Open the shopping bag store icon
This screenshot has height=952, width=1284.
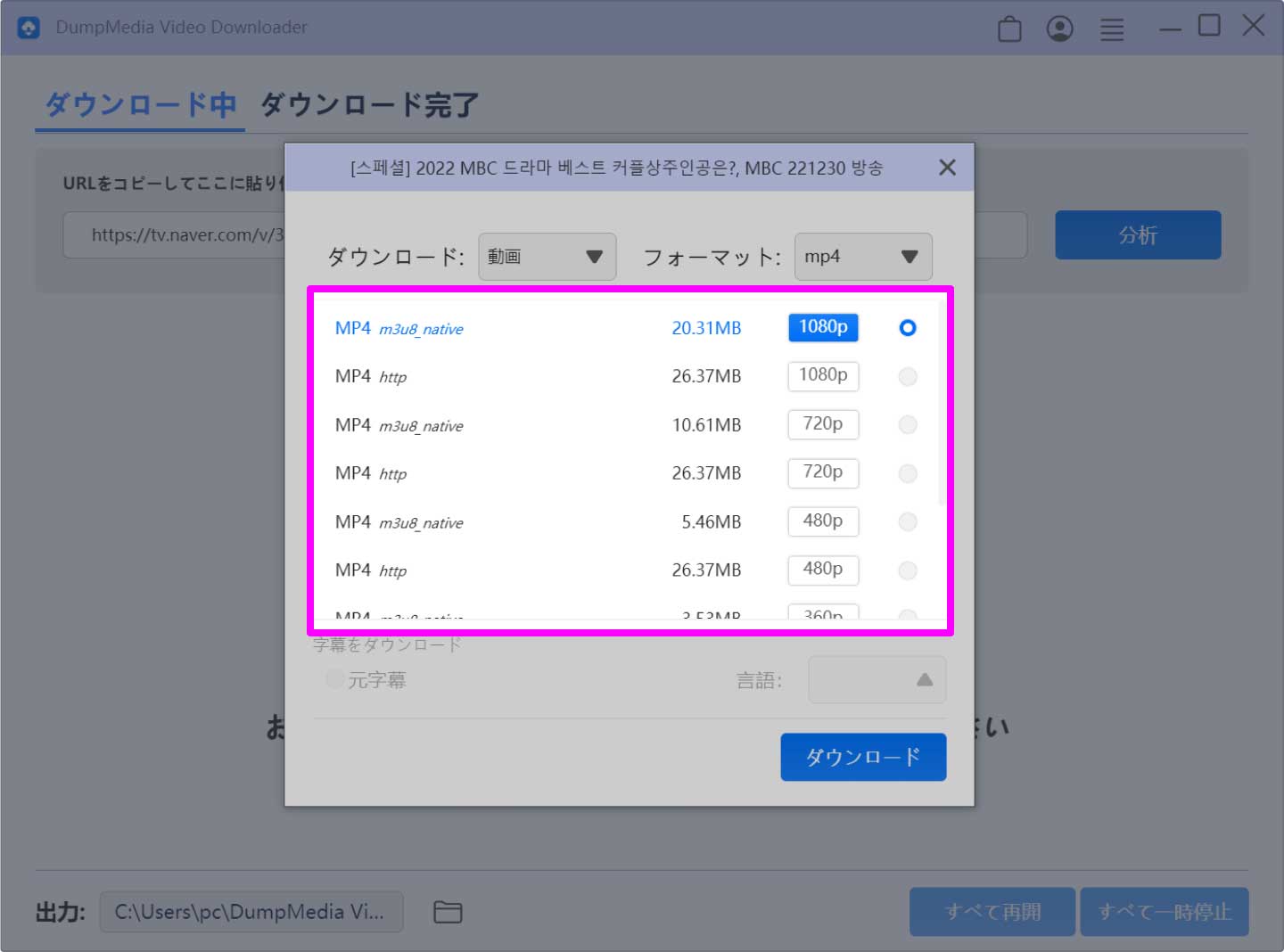tap(1009, 29)
